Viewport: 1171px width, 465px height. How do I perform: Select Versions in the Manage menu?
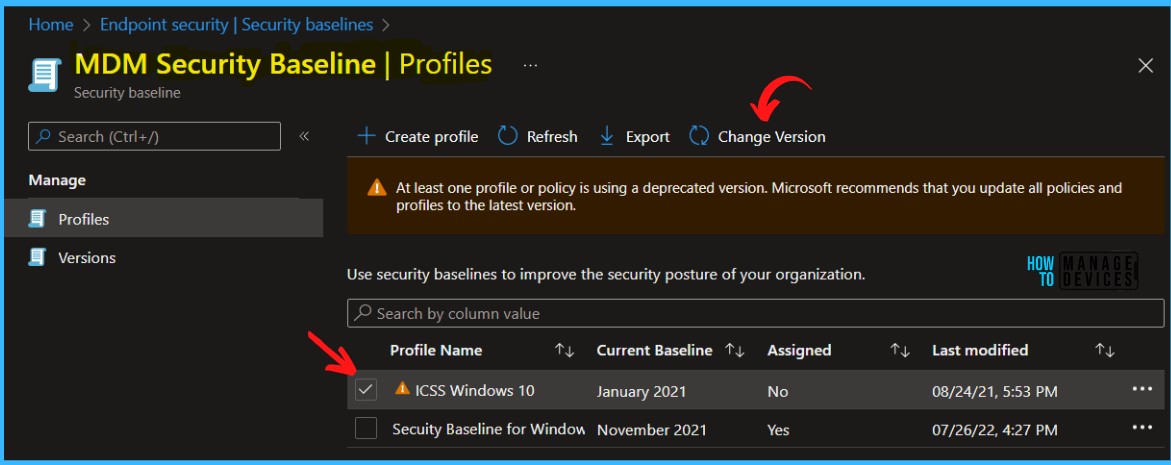164,258
